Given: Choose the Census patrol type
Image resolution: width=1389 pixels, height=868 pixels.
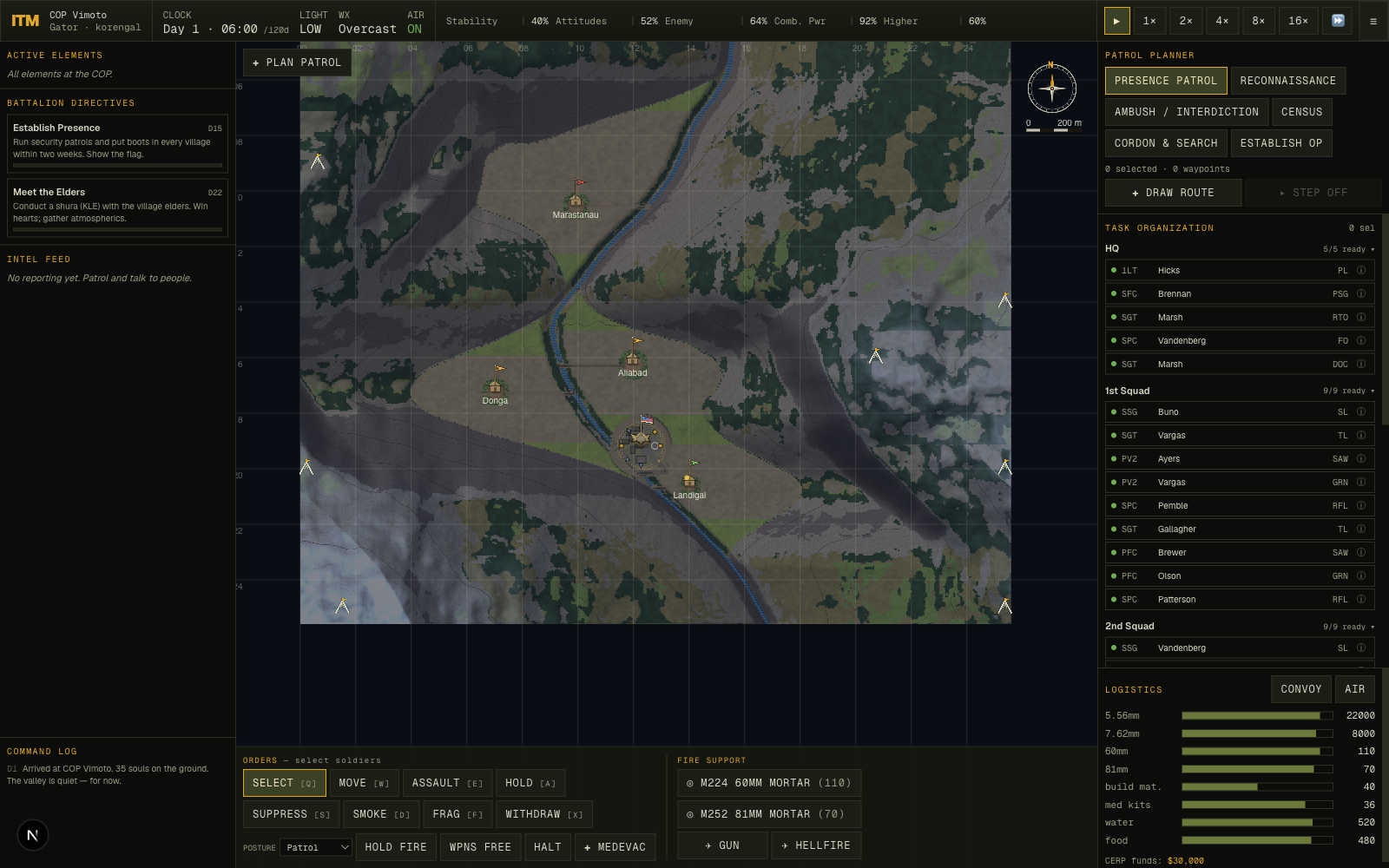Looking at the screenshot, I should click(x=1302, y=112).
